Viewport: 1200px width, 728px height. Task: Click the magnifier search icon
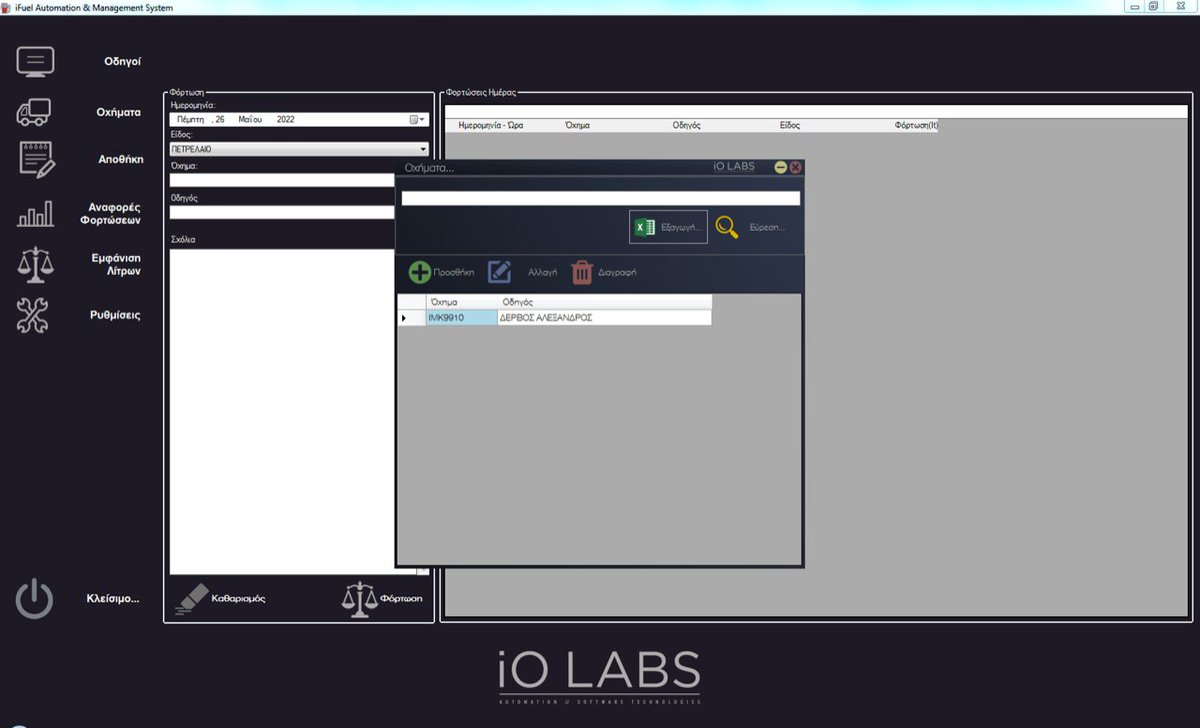pyautogui.click(x=727, y=228)
